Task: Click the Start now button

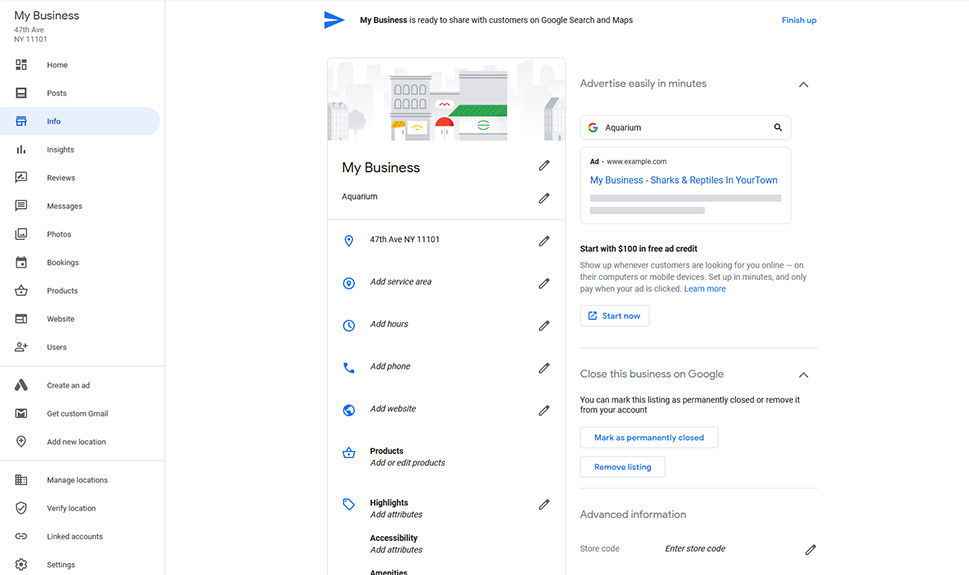Action: click(614, 316)
